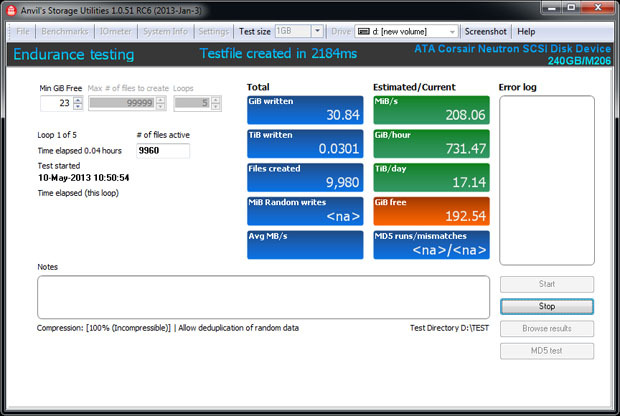
Task: Click the MiB Random writes tile
Action: (x=305, y=211)
